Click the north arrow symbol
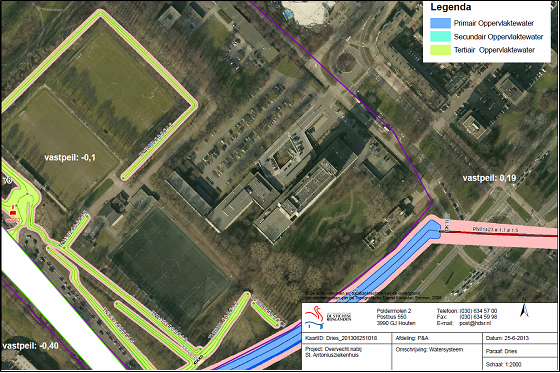560x373 pixels. pos(524,310)
